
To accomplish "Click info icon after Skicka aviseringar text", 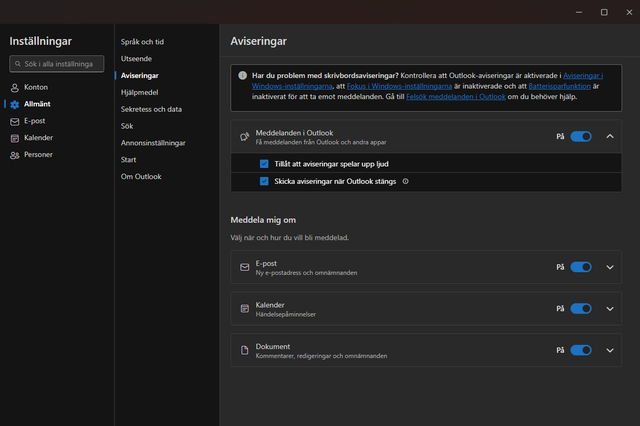I will click(x=405, y=181).
